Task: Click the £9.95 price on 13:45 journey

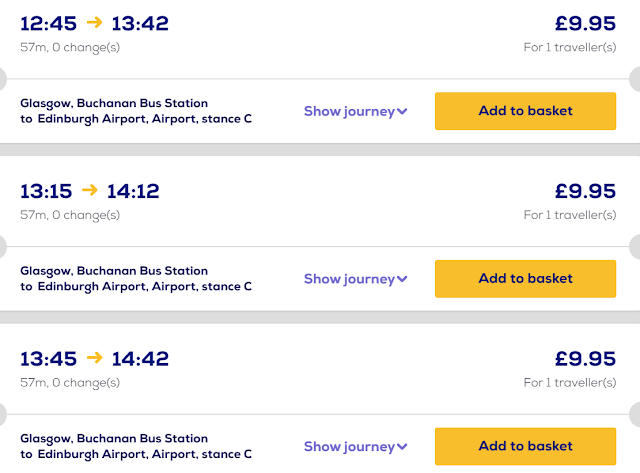Action: 585,358
